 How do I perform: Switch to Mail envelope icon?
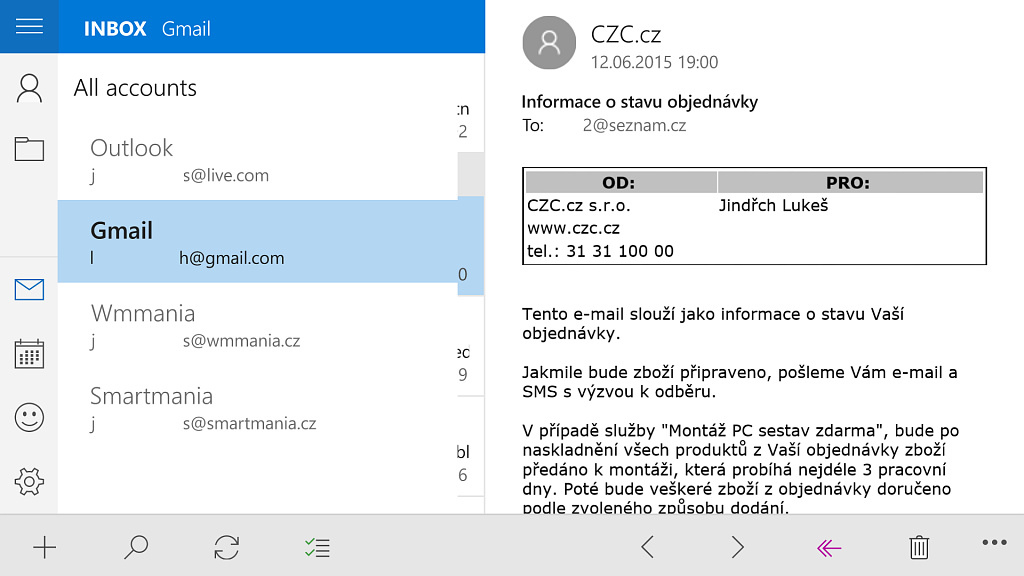(29, 289)
